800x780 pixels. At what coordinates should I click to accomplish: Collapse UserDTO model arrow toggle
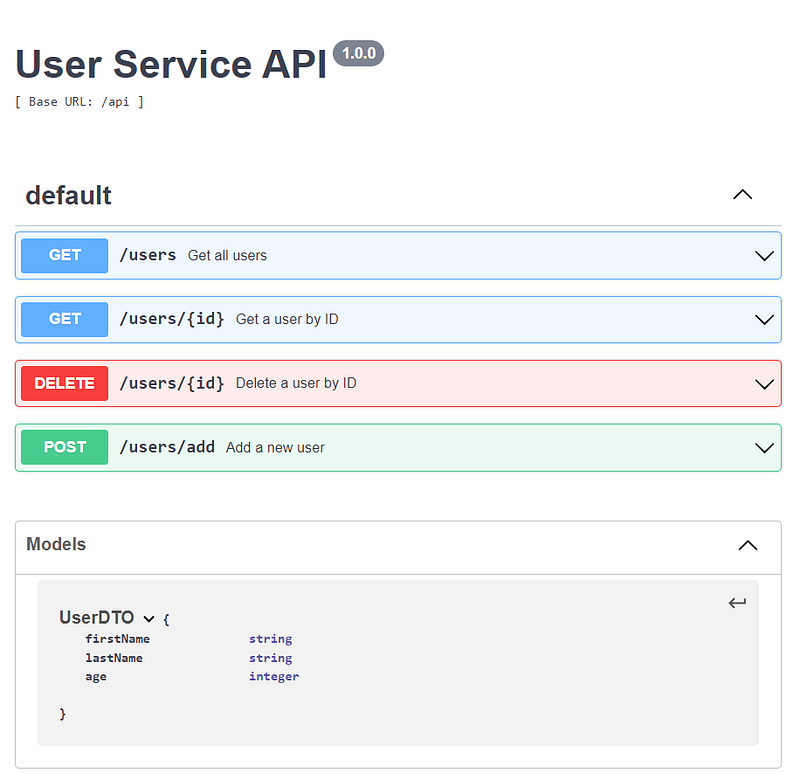148,619
